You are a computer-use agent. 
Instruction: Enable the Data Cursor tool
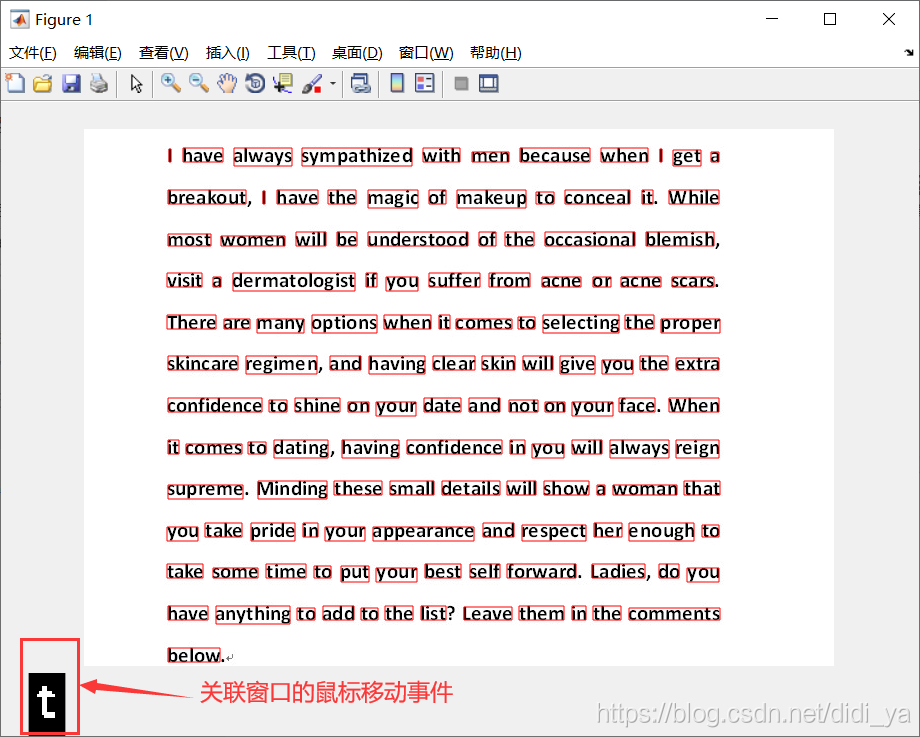[283, 83]
